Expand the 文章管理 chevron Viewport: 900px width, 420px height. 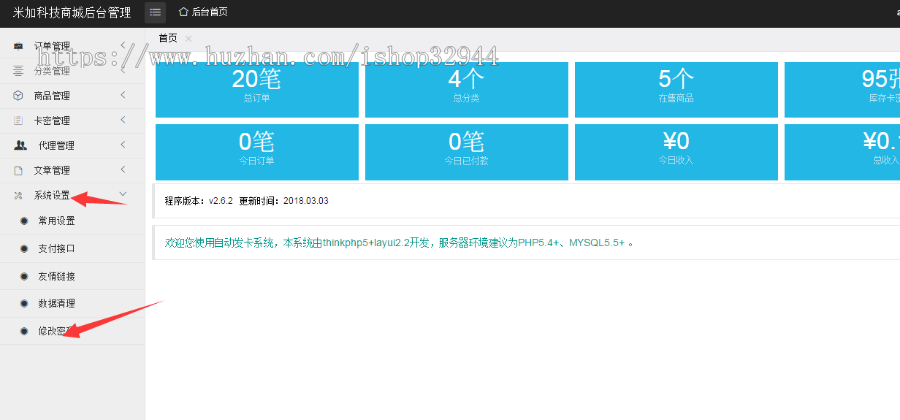coord(123,170)
